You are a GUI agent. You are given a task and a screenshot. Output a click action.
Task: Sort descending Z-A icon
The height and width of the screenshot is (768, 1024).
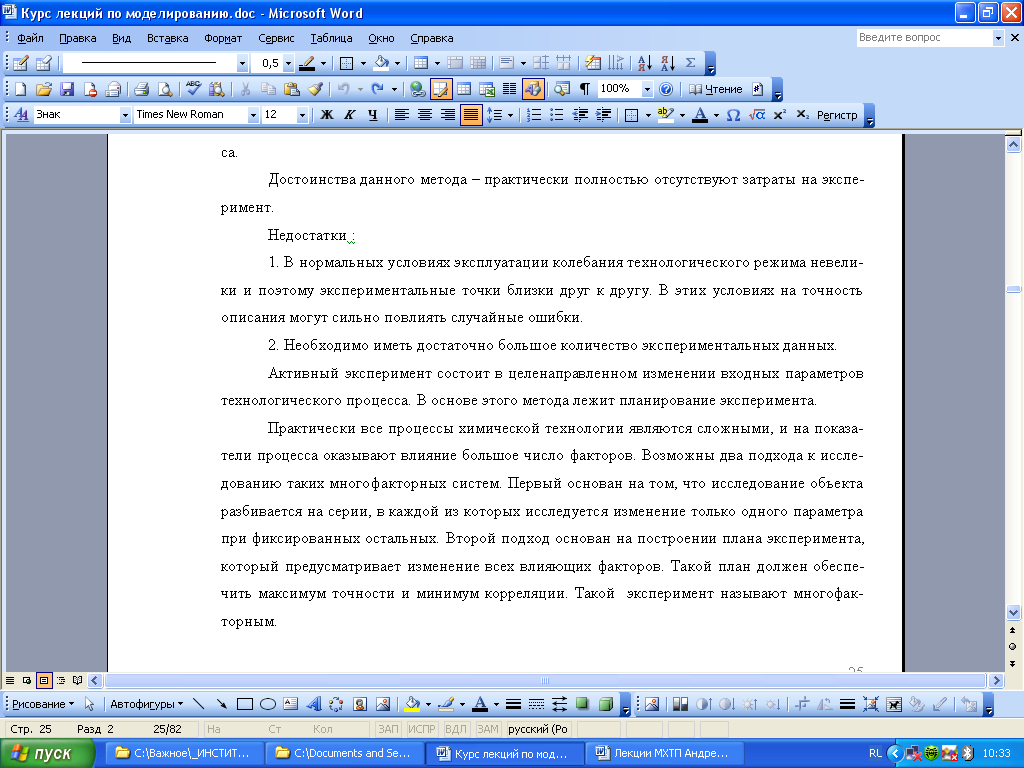point(667,63)
